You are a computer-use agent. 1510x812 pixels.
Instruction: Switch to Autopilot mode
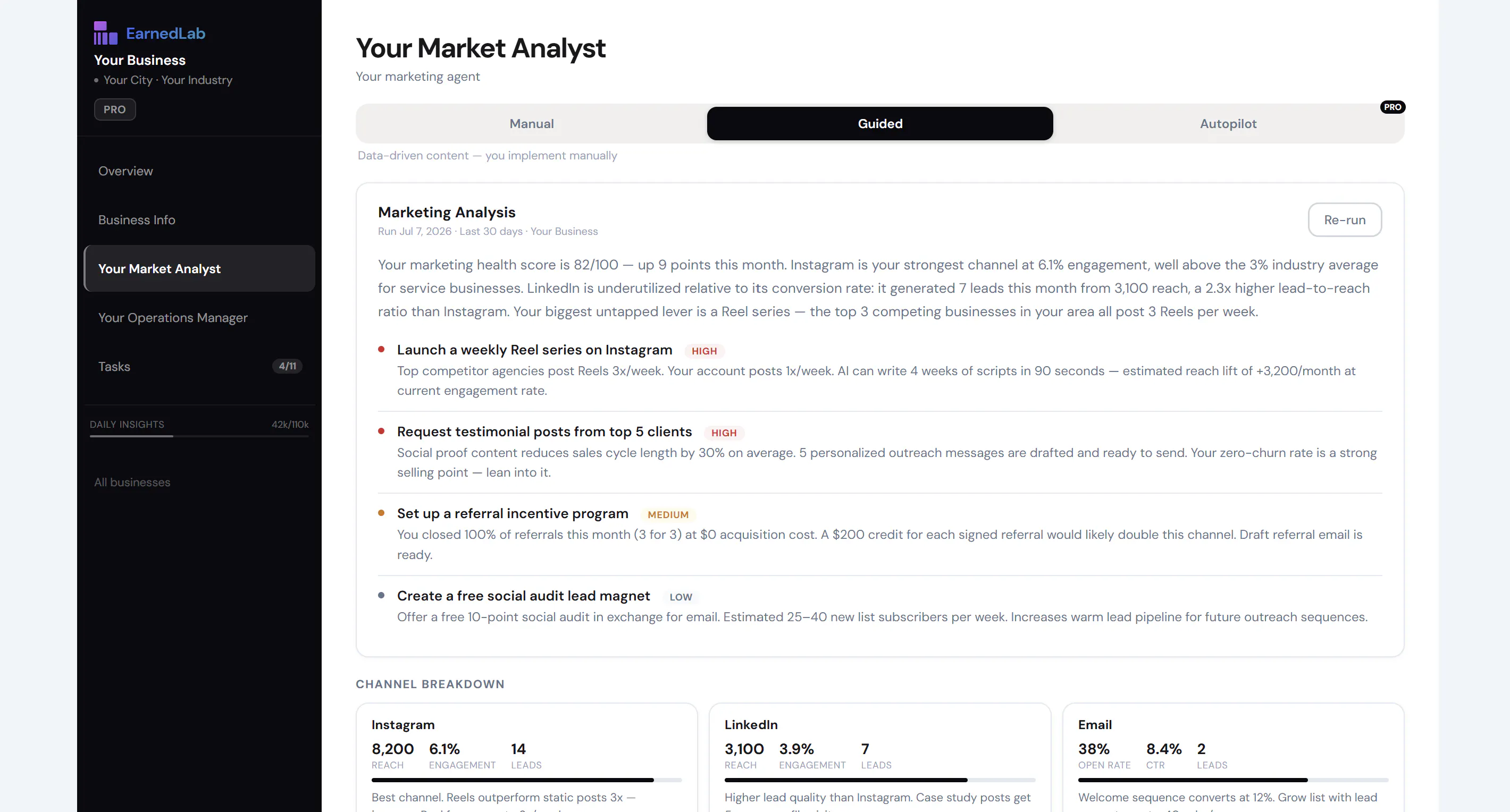(1228, 124)
